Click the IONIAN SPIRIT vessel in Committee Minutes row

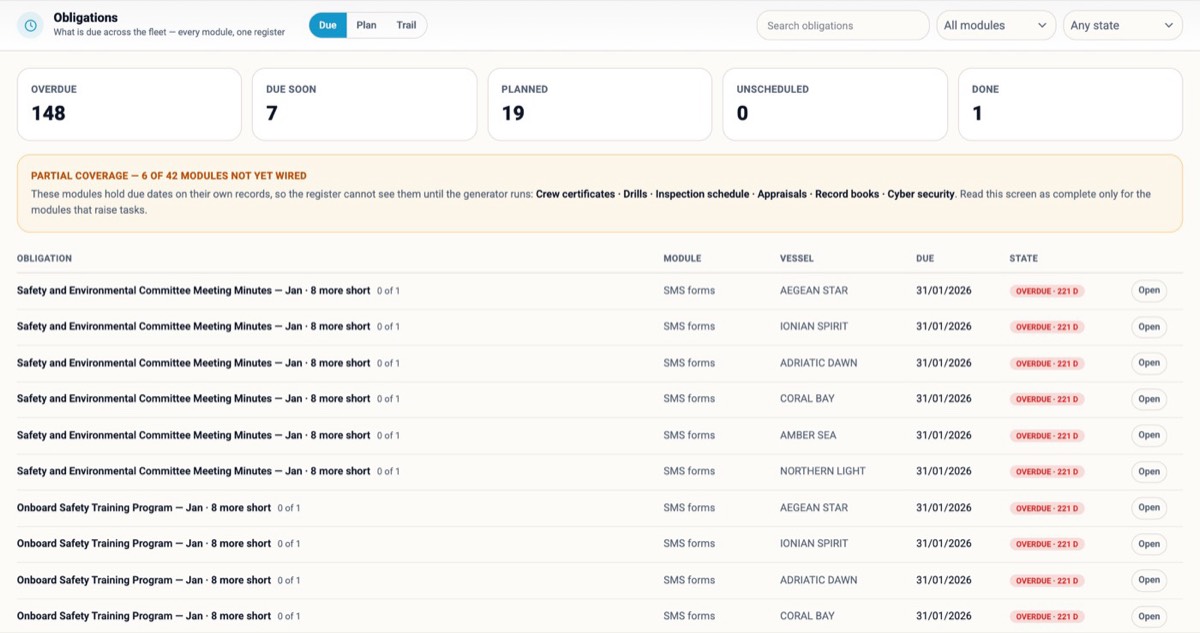pos(816,327)
